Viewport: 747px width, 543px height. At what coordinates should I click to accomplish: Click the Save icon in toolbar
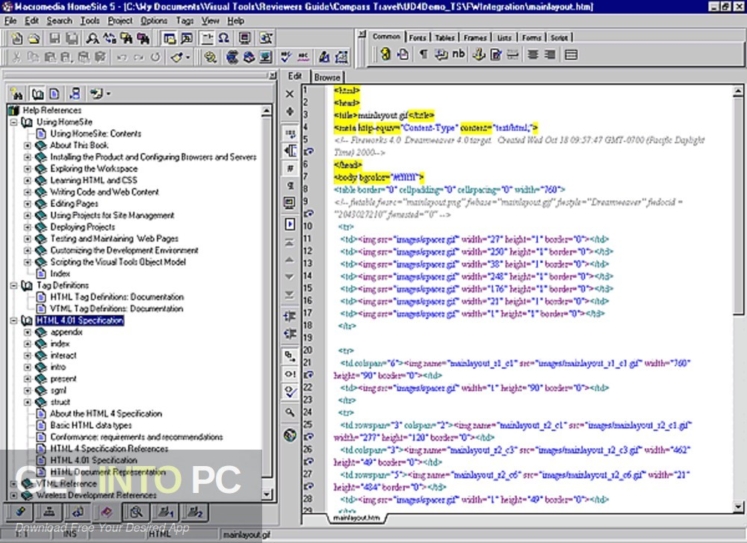pyautogui.click(x=54, y=39)
